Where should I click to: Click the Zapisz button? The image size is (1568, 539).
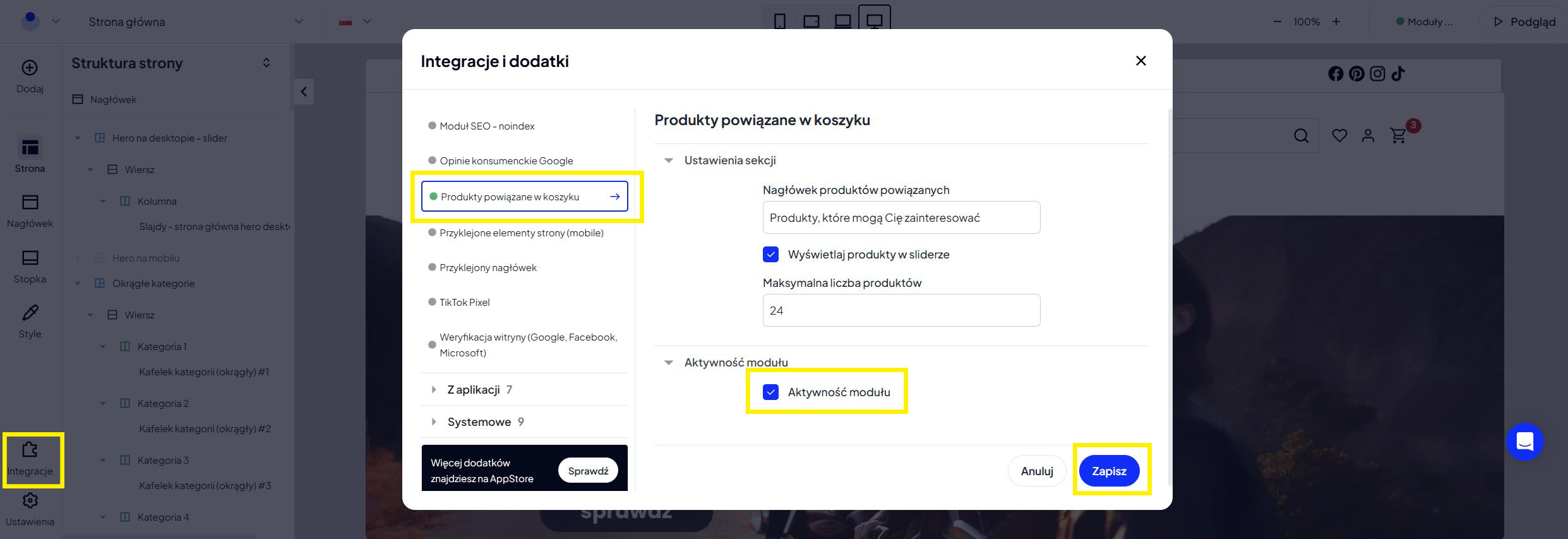(x=1109, y=471)
